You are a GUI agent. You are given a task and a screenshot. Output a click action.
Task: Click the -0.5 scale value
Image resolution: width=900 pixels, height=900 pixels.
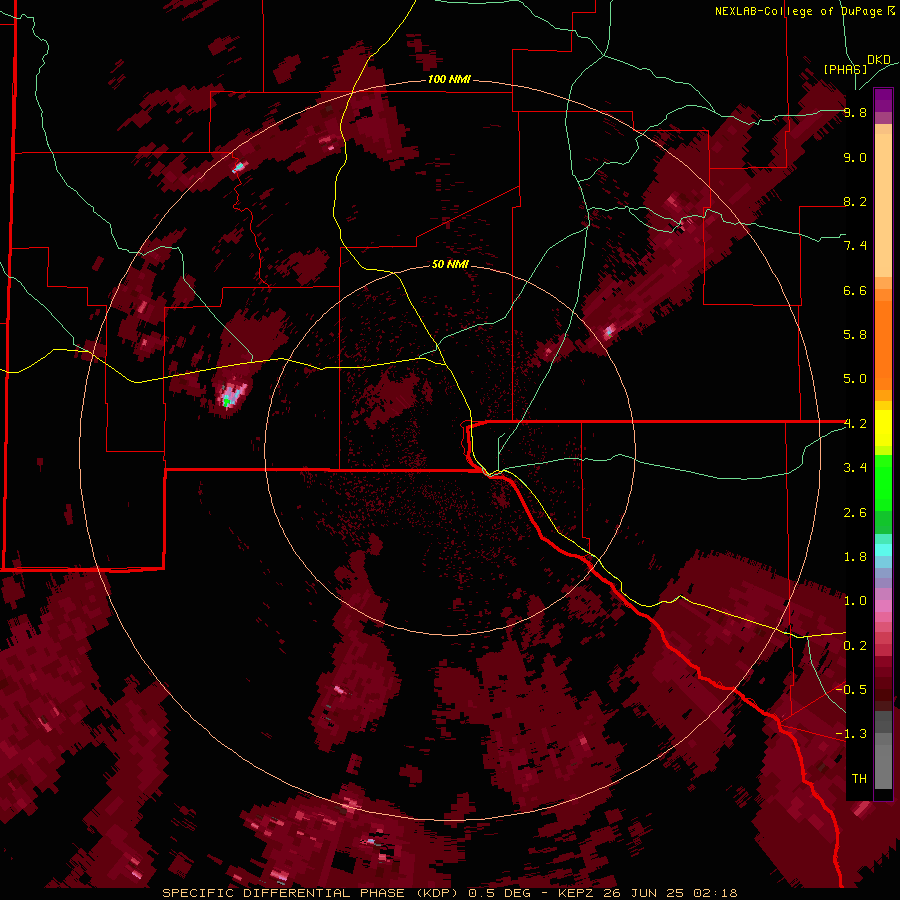click(x=851, y=690)
